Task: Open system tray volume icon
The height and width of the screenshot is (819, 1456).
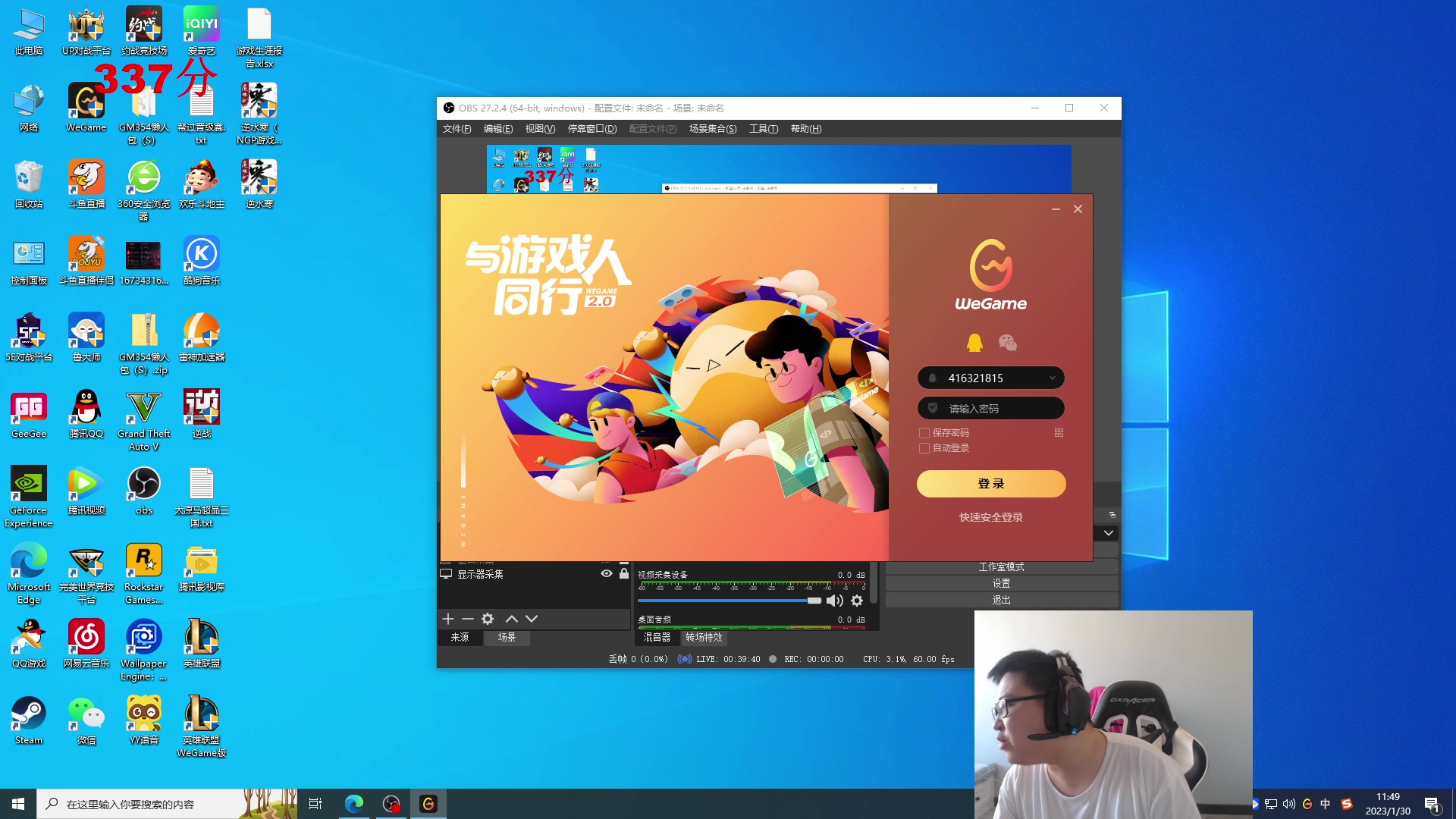Action: click(1289, 804)
